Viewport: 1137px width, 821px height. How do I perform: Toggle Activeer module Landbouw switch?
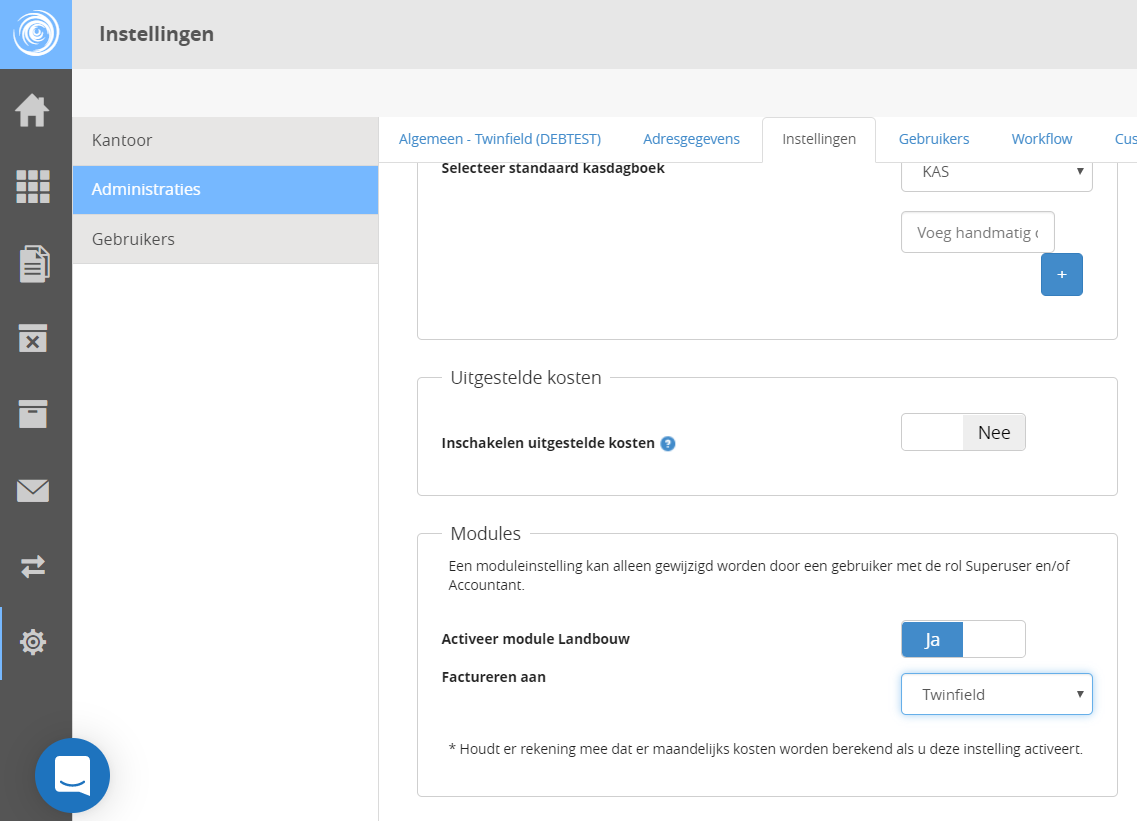(x=962, y=639)
